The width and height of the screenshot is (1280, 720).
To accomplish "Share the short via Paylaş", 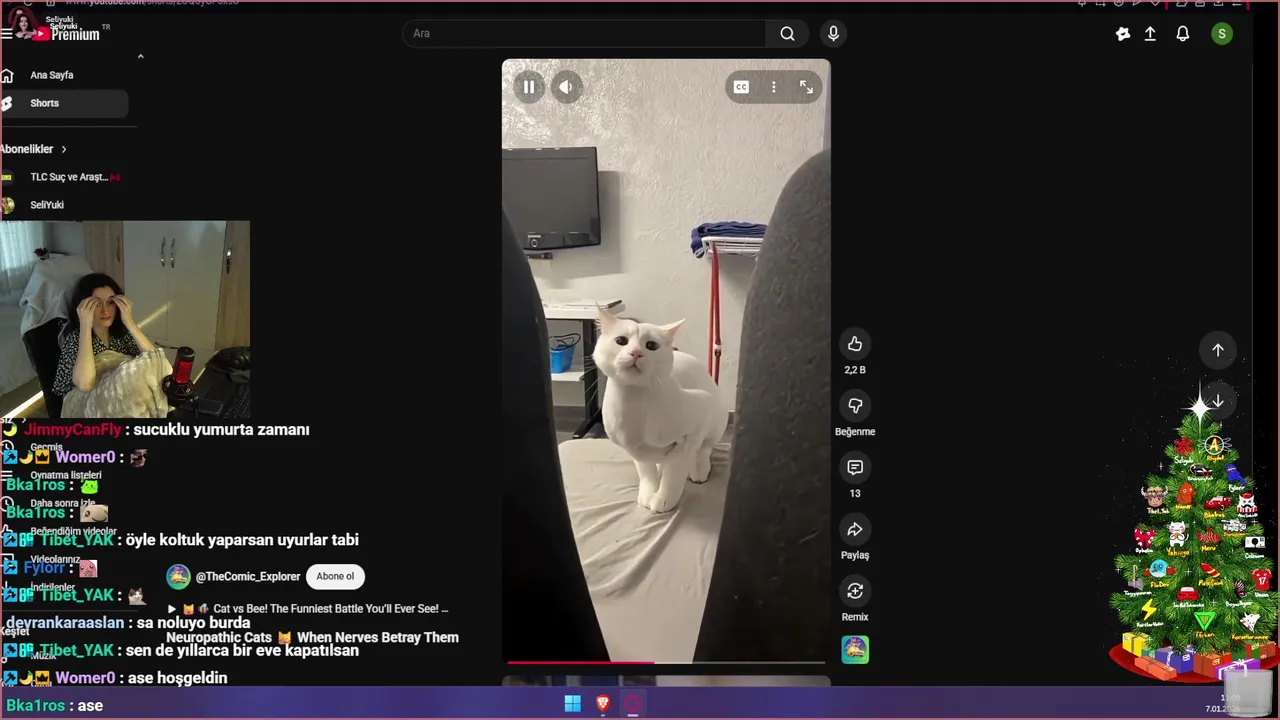I will [855, 530].
